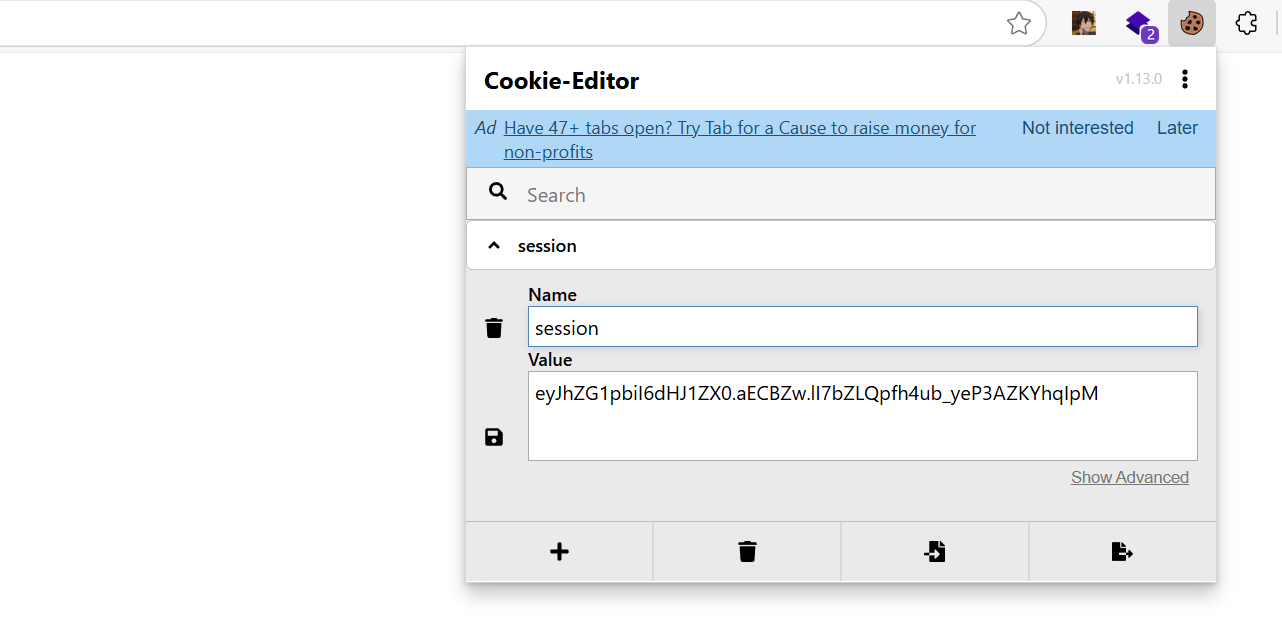Postpone the ad by clicking Later
This screenshot has width=1282, height=617.
[1177, 128]
